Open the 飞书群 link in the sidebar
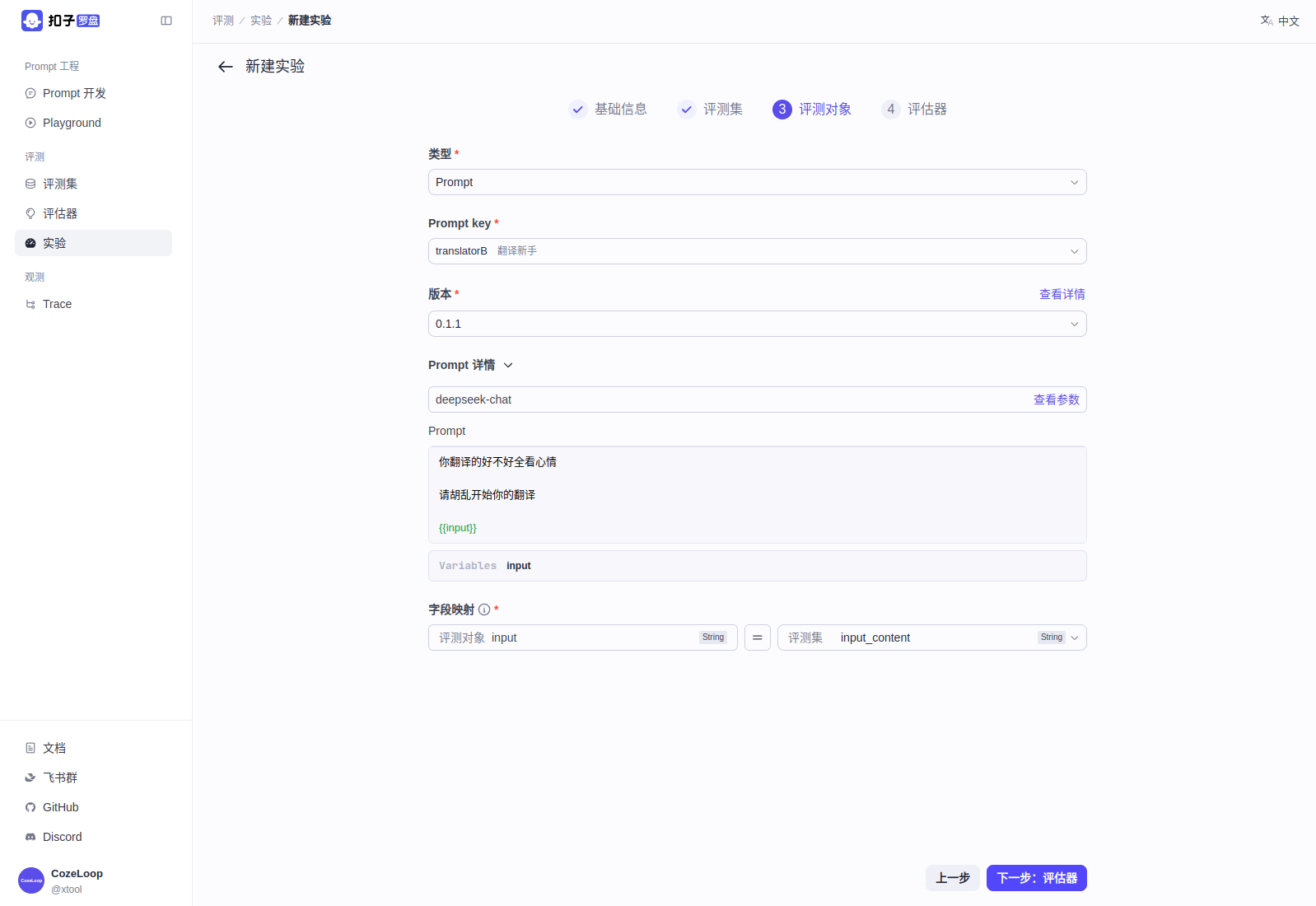1316x906 pixels. coord(59,778)
